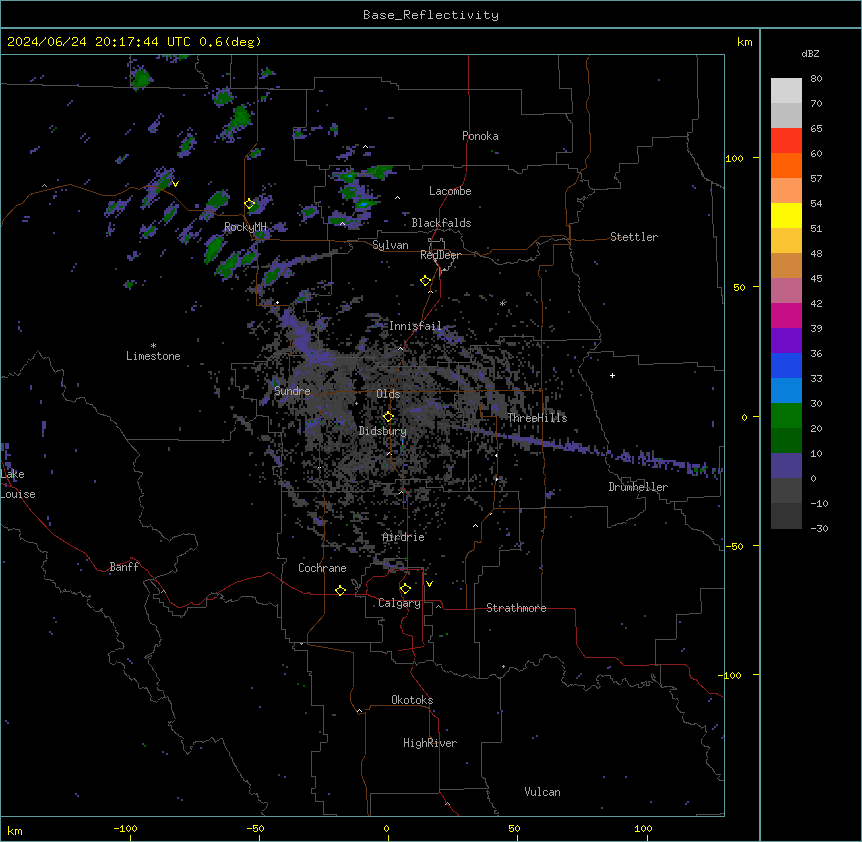Click the RedDeer label

point(440,255)
